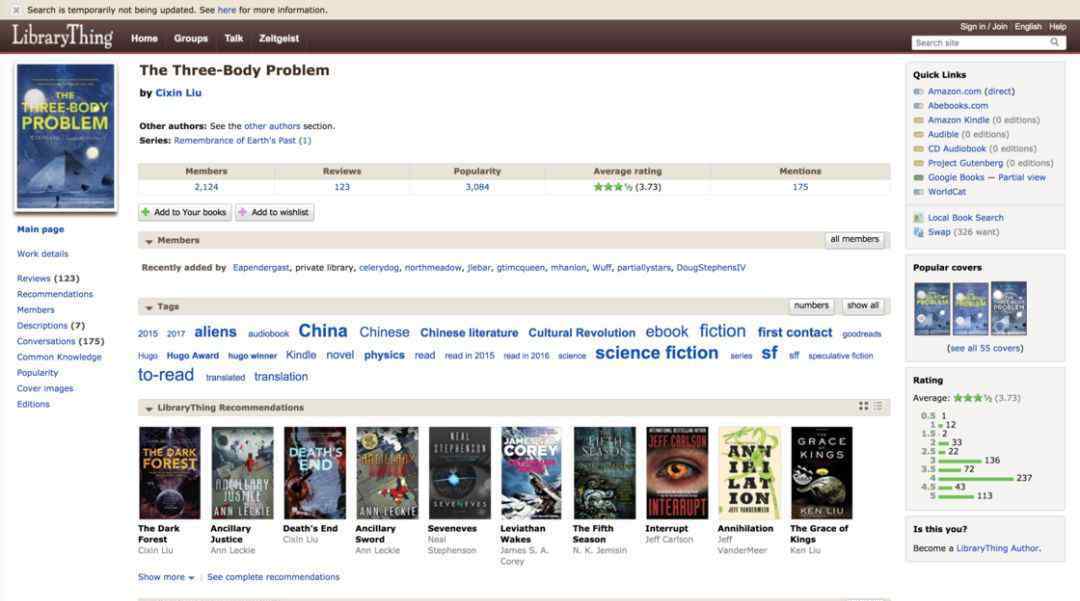Open member Eapendergast's profile
This screenshot has height=601, width=1080.
[261, 268]
